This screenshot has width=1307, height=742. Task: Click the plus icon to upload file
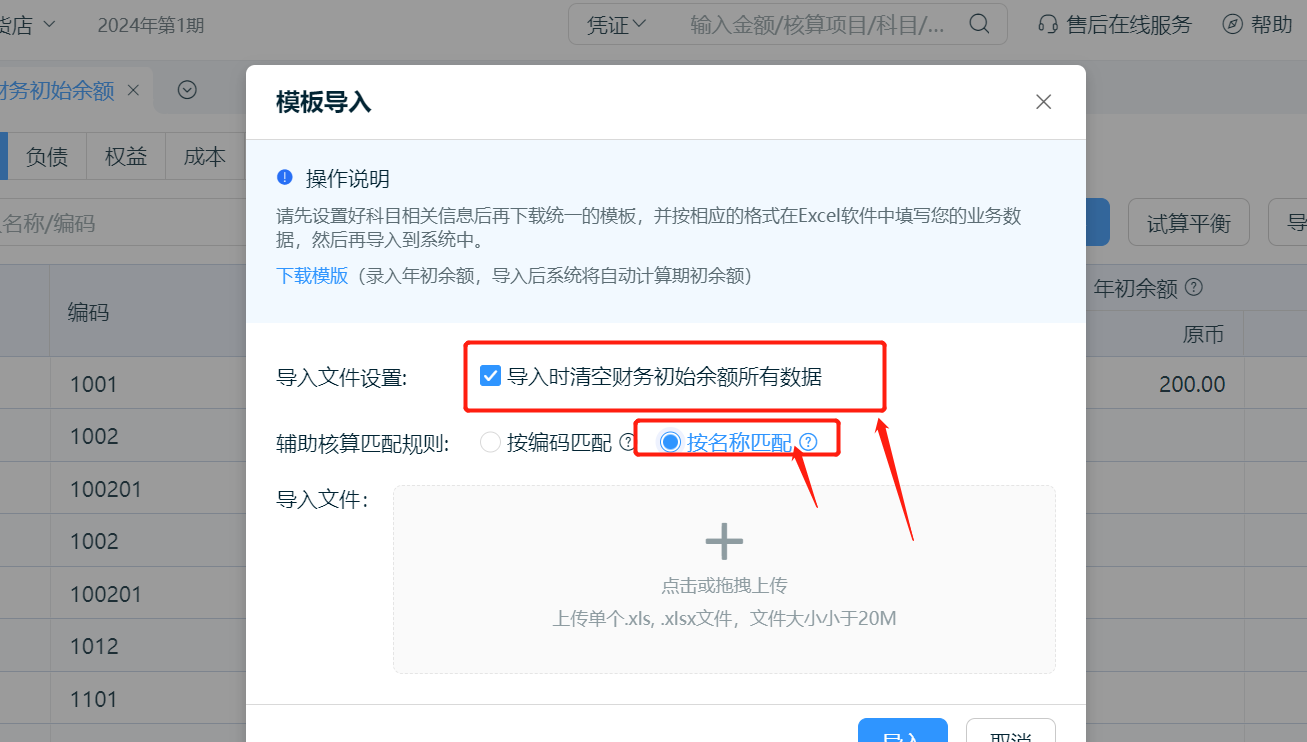point(724,541)
